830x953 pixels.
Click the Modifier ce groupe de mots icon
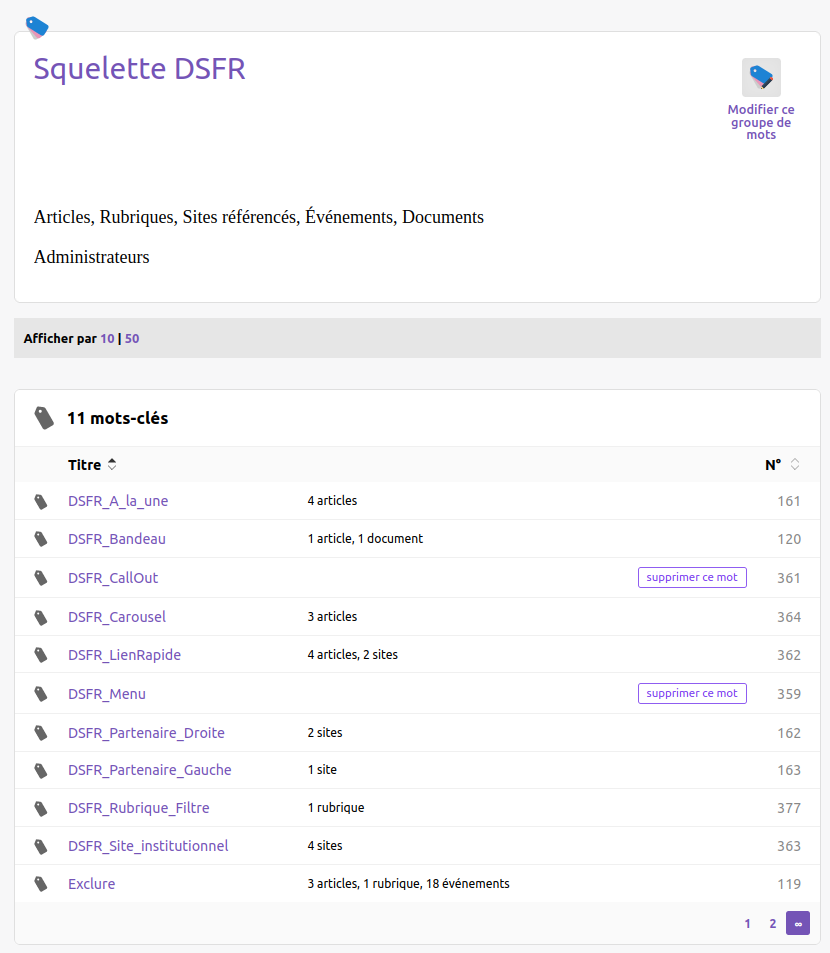(761, 78)
